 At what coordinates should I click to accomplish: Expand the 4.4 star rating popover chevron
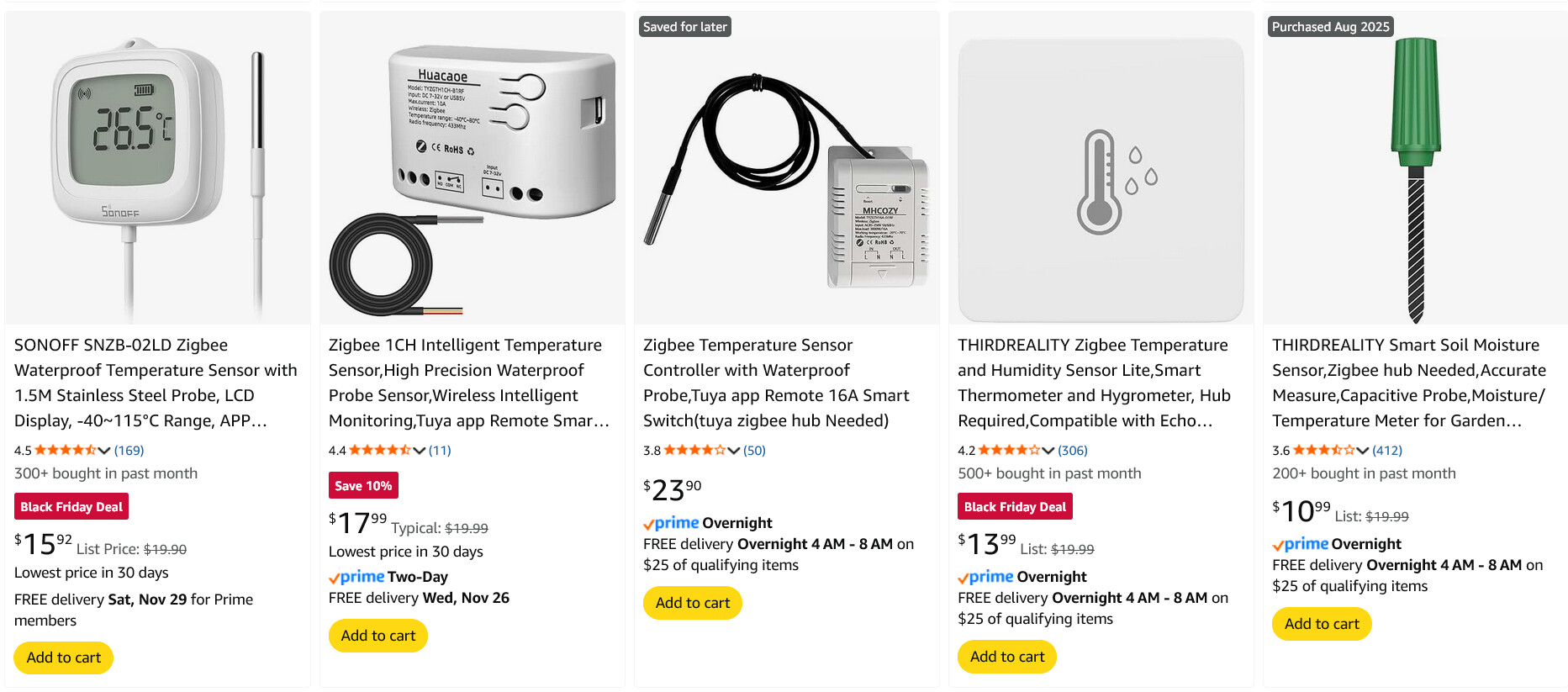[x=419, y=451]
